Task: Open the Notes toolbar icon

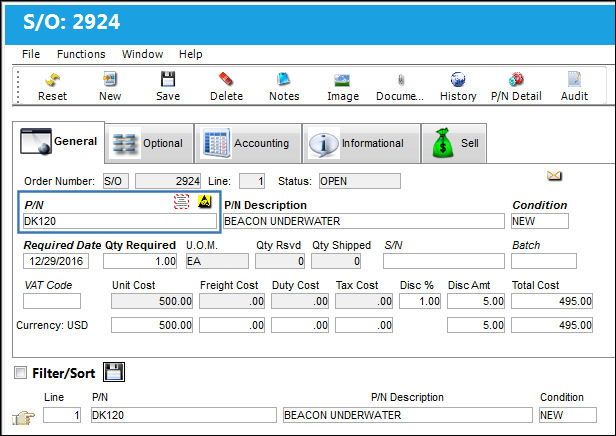Action: [x=284, y=79]
